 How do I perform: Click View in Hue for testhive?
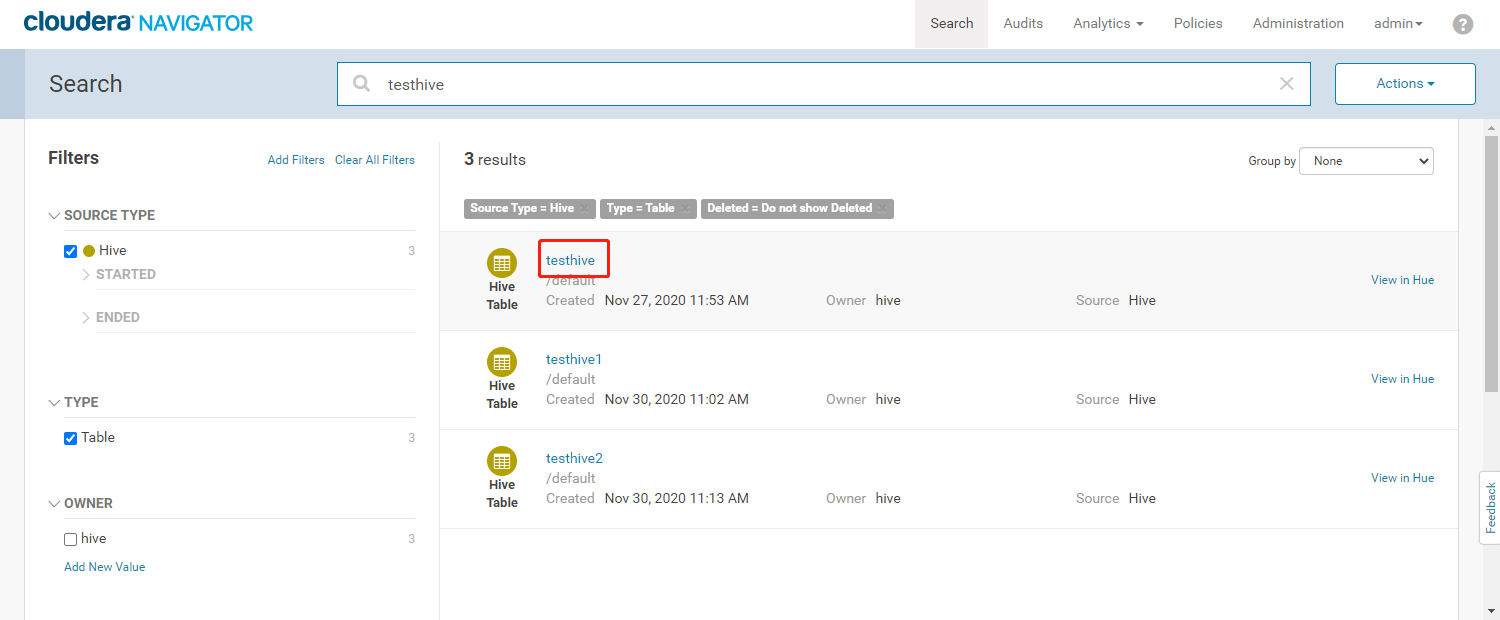1402,280
